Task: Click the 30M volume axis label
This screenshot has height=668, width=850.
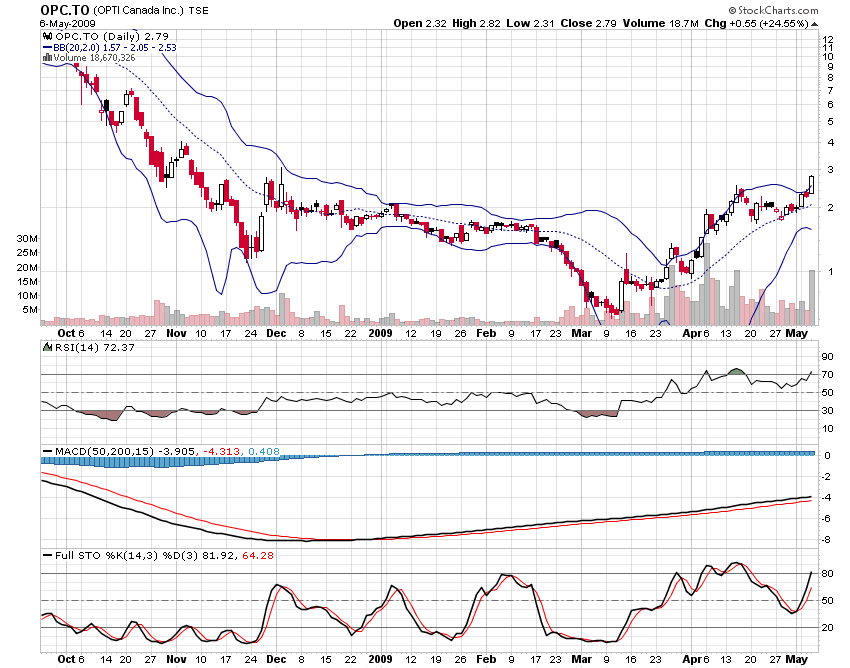Action: 27,239
